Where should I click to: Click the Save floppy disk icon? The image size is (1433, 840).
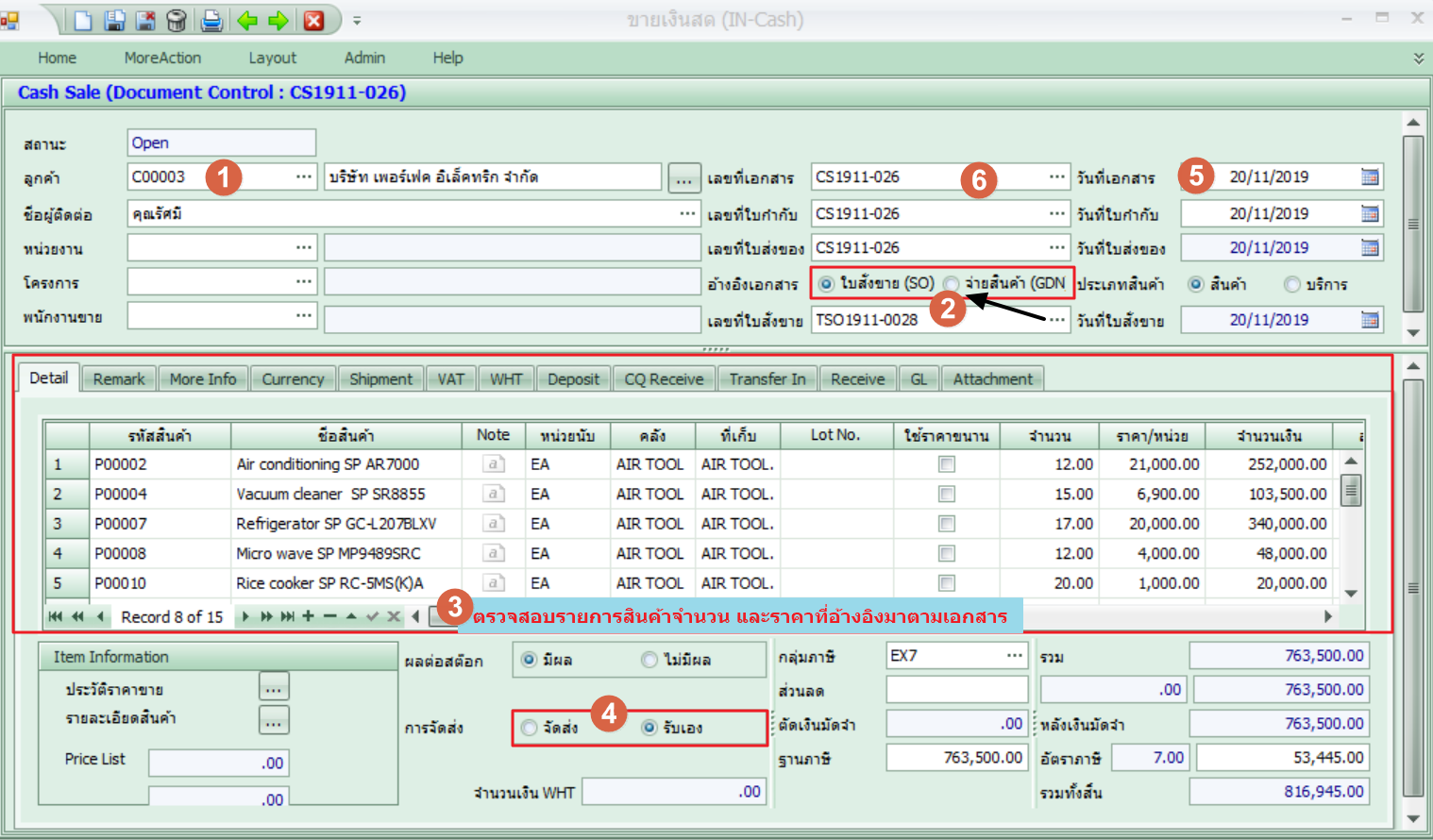(x=114, y=20)
